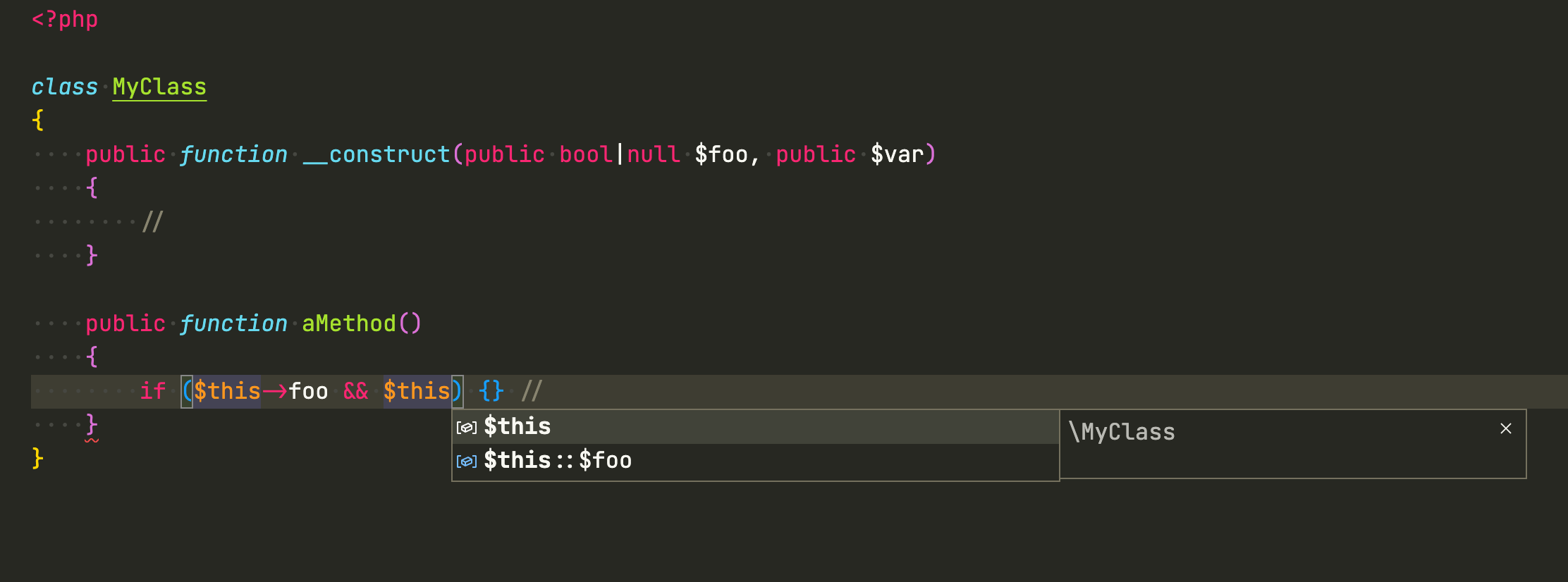Viewport: 1568px width, 582px height.
Task: Click the empty braces after the if statement
Action: point(490,390)
